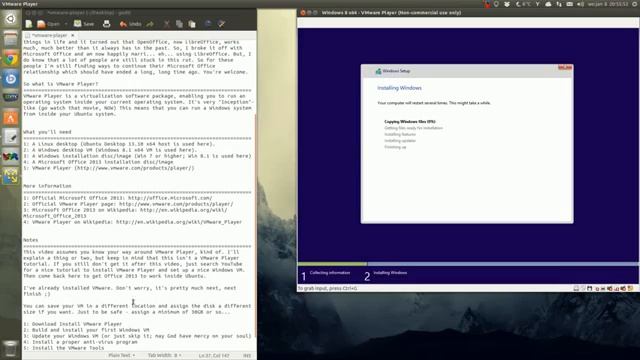
Task: Close the vmware-player document tab
Action: tap(73, 36)
